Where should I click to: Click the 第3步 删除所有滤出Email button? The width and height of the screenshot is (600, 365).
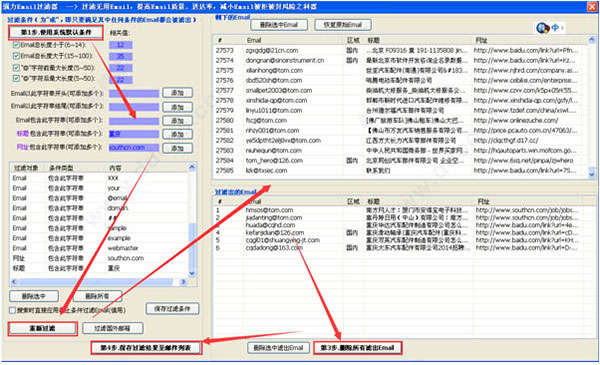pyautogui.click(x=357, y=348)
